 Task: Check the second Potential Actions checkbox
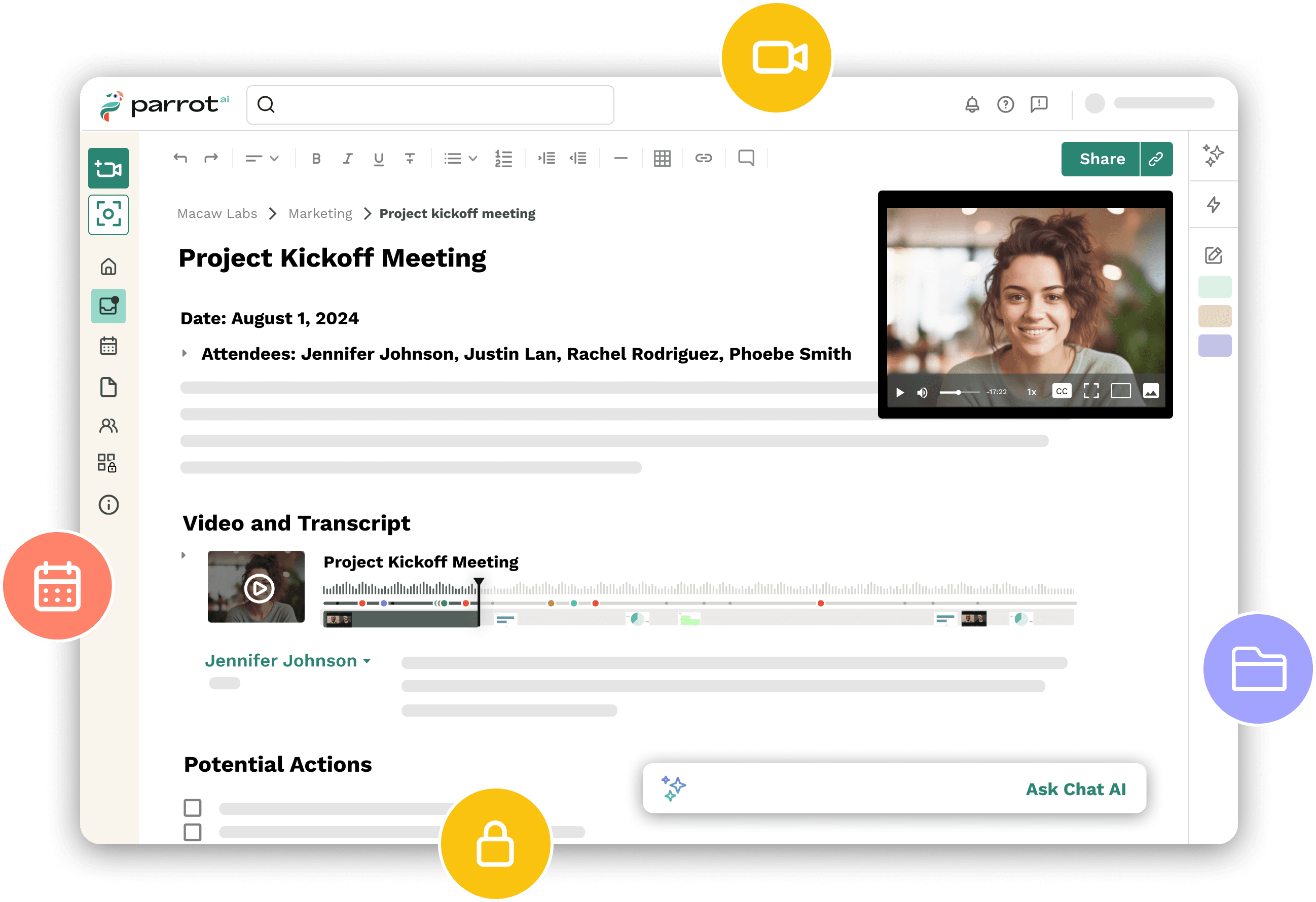193,832
